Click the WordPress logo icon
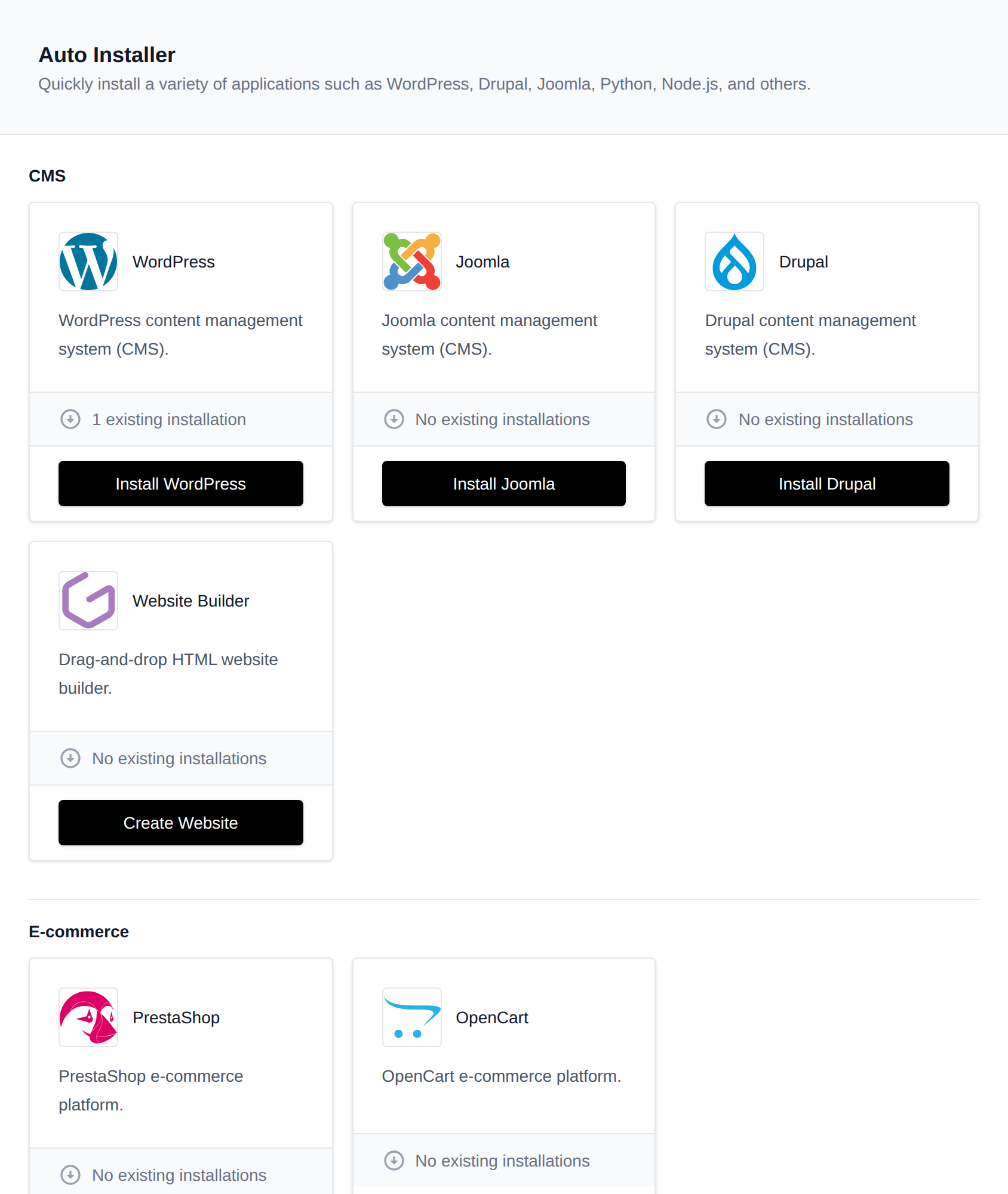This screenshot has height=1194, width=1008. pos(88,261)
